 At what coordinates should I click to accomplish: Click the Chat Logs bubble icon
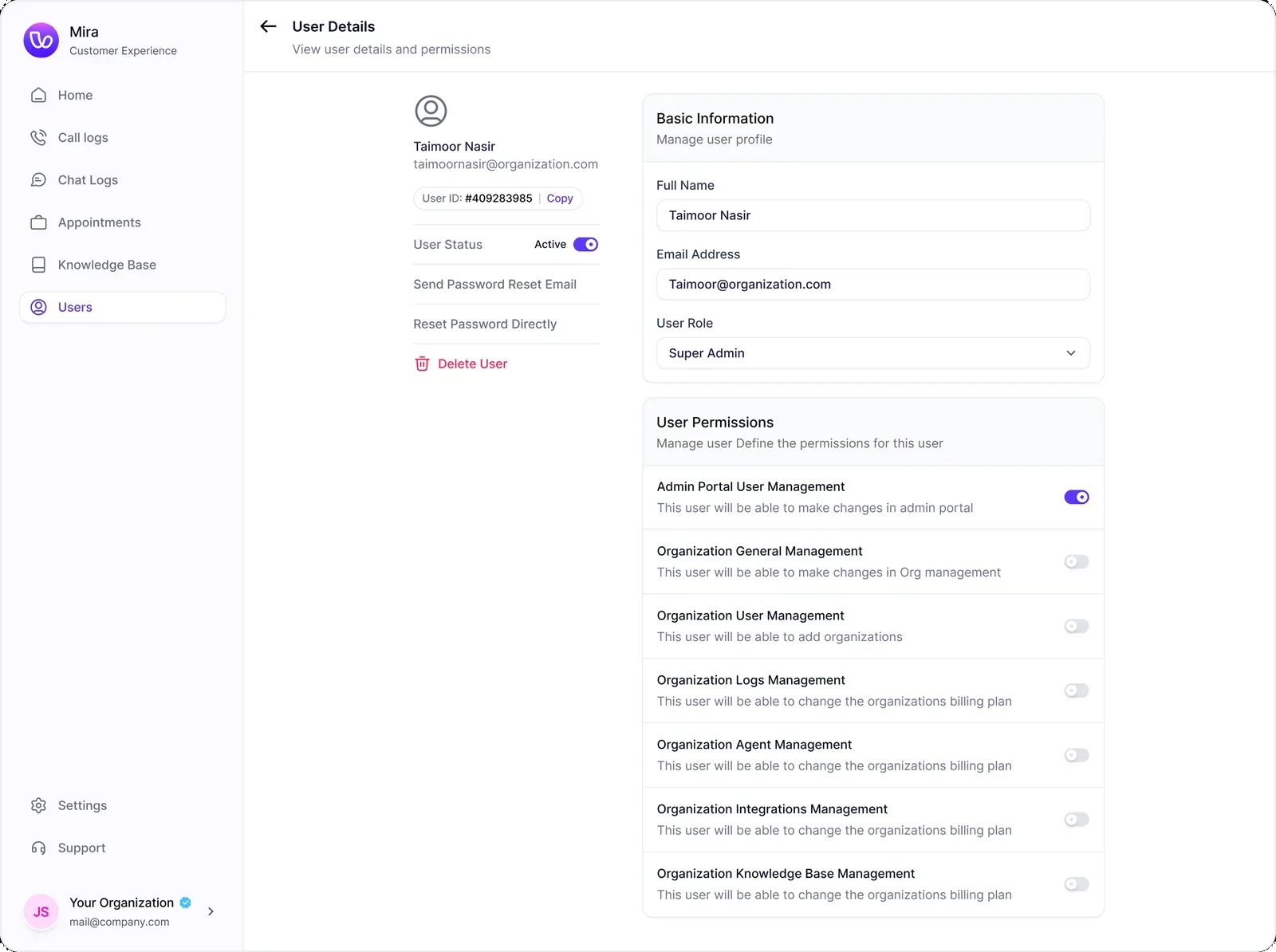click(x=38, y=180)
